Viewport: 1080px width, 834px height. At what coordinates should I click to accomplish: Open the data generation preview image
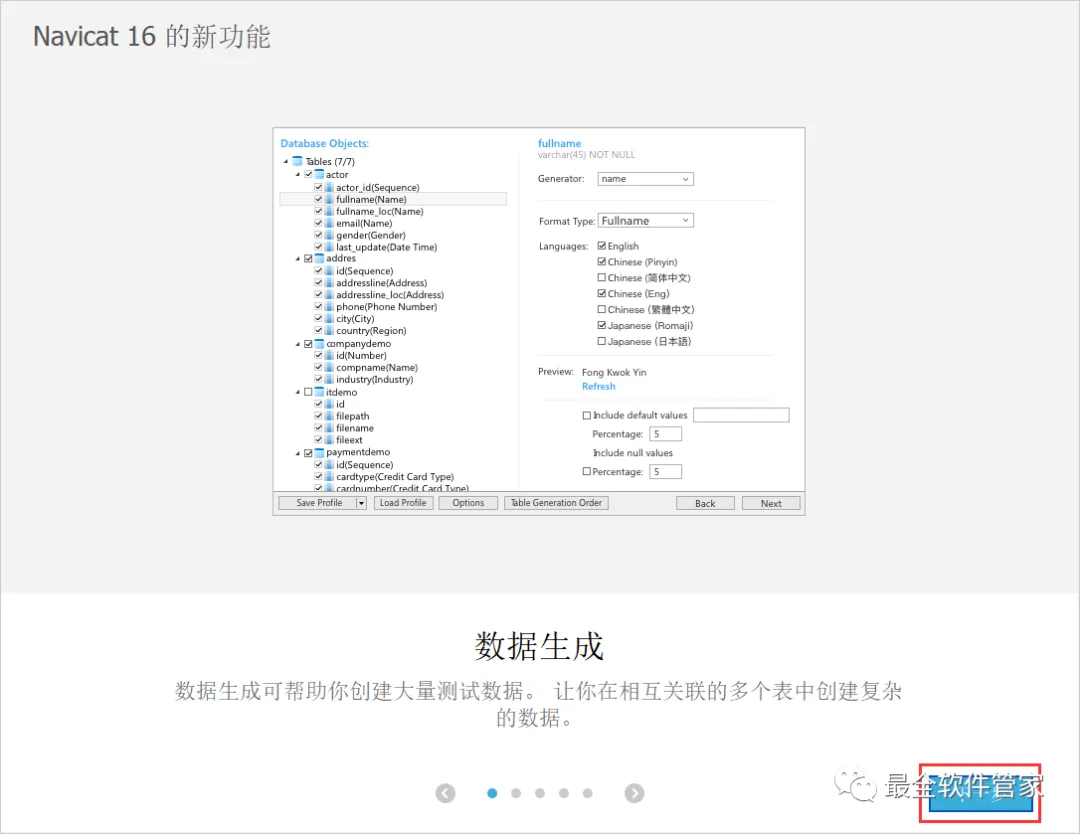tap(539, 322)
